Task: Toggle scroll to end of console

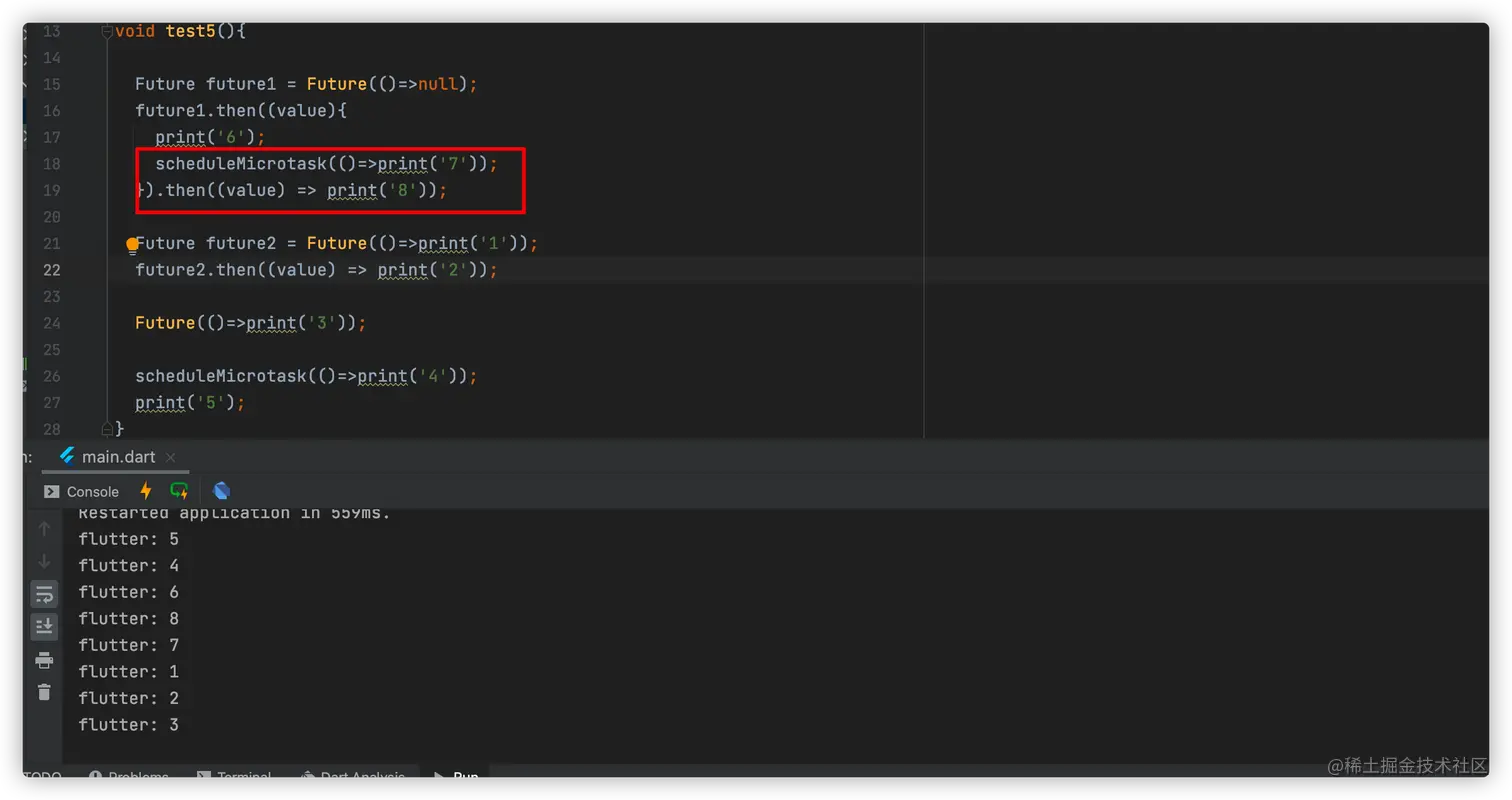Action: (44, 627)
